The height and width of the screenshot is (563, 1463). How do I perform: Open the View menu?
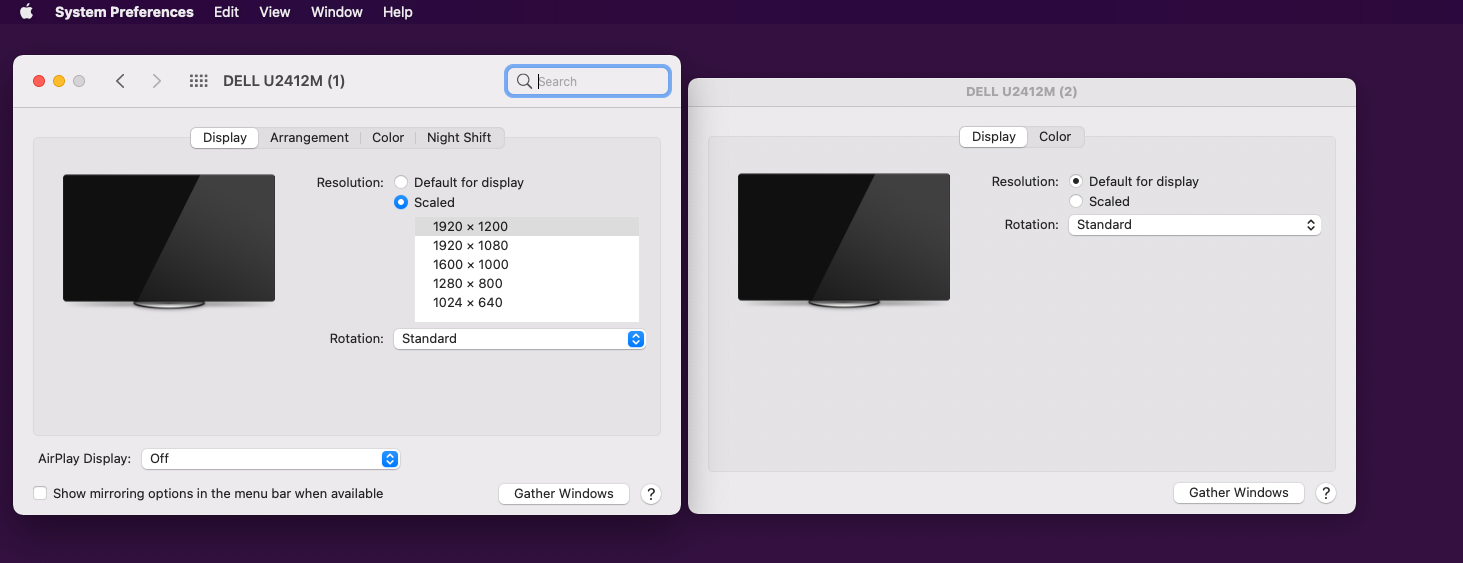tap(274, 12)
